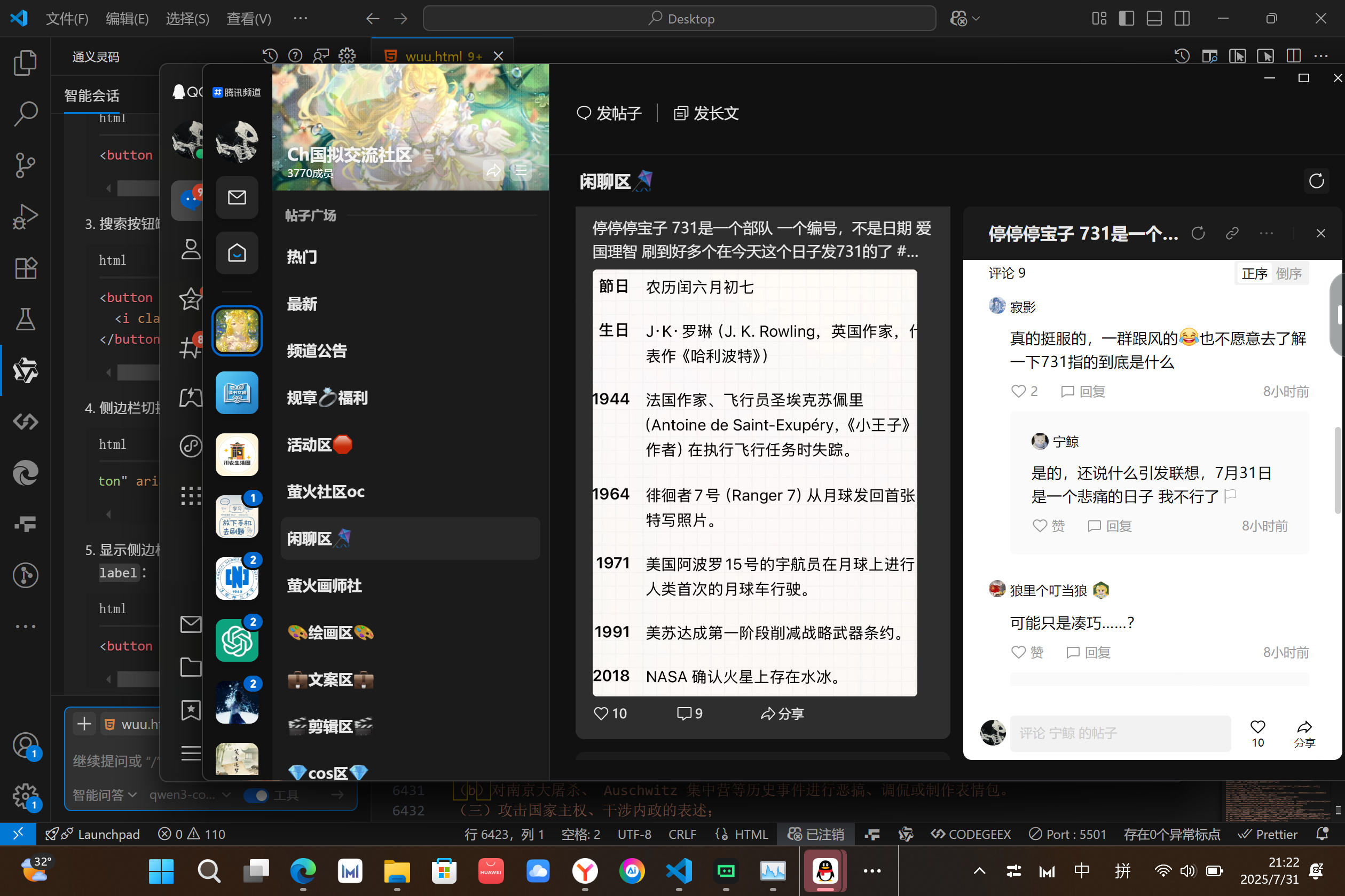Open the qwen3-co model selector dropdown

(189, 795)
